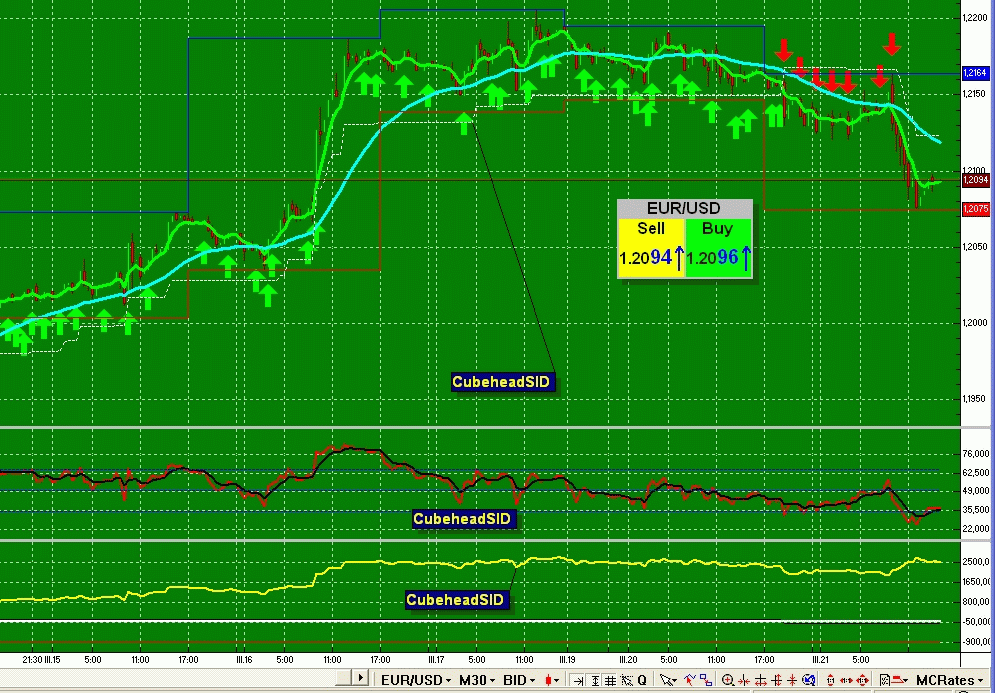Open the candlestick chart type dropdown
Viewport: 995px width, 693px height.
click(553, 680)
